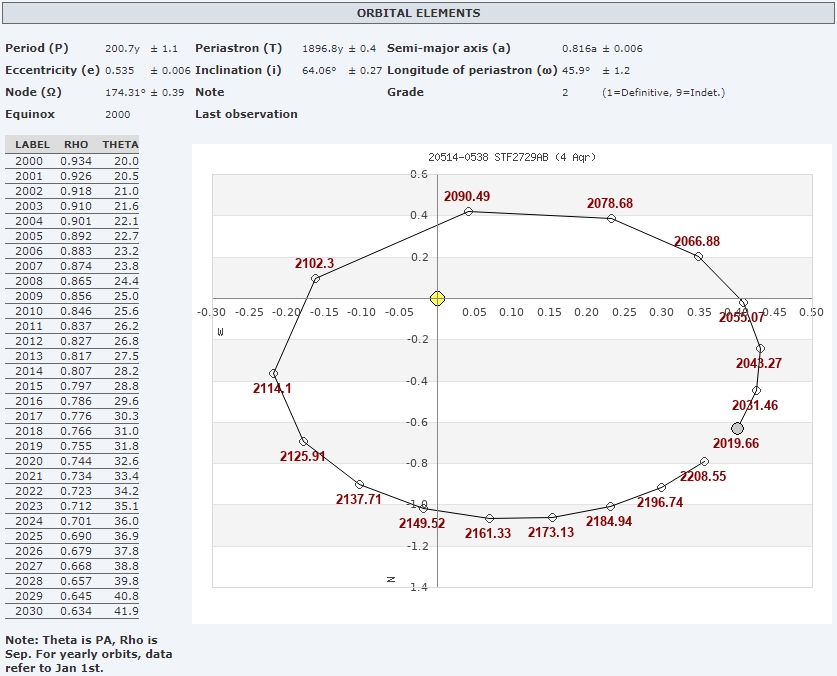
Task: Click the gray 2019.66 position marker
Action: pos(738,428)
